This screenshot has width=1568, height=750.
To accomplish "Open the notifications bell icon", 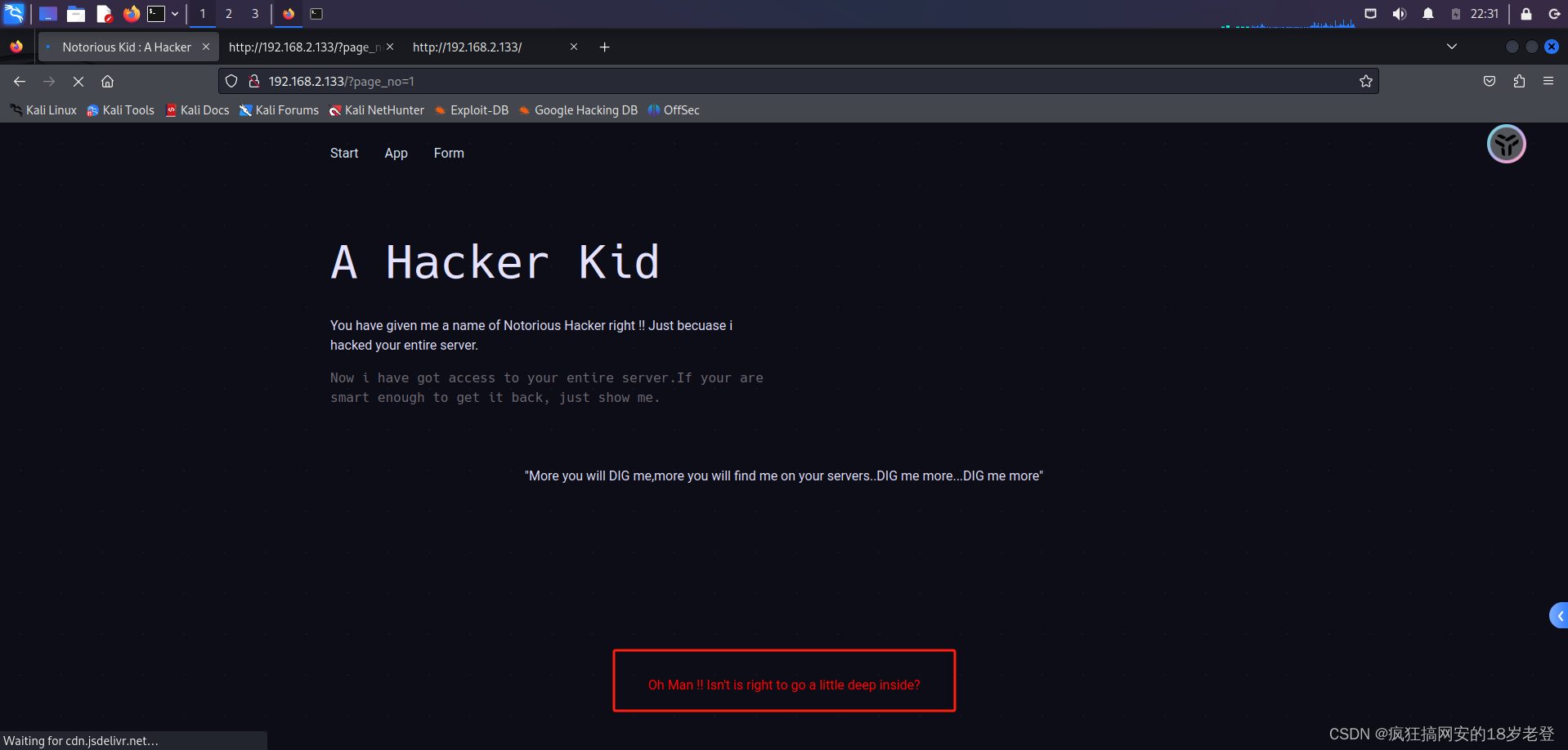I will pyautogui.click(x=1428, y=14).
